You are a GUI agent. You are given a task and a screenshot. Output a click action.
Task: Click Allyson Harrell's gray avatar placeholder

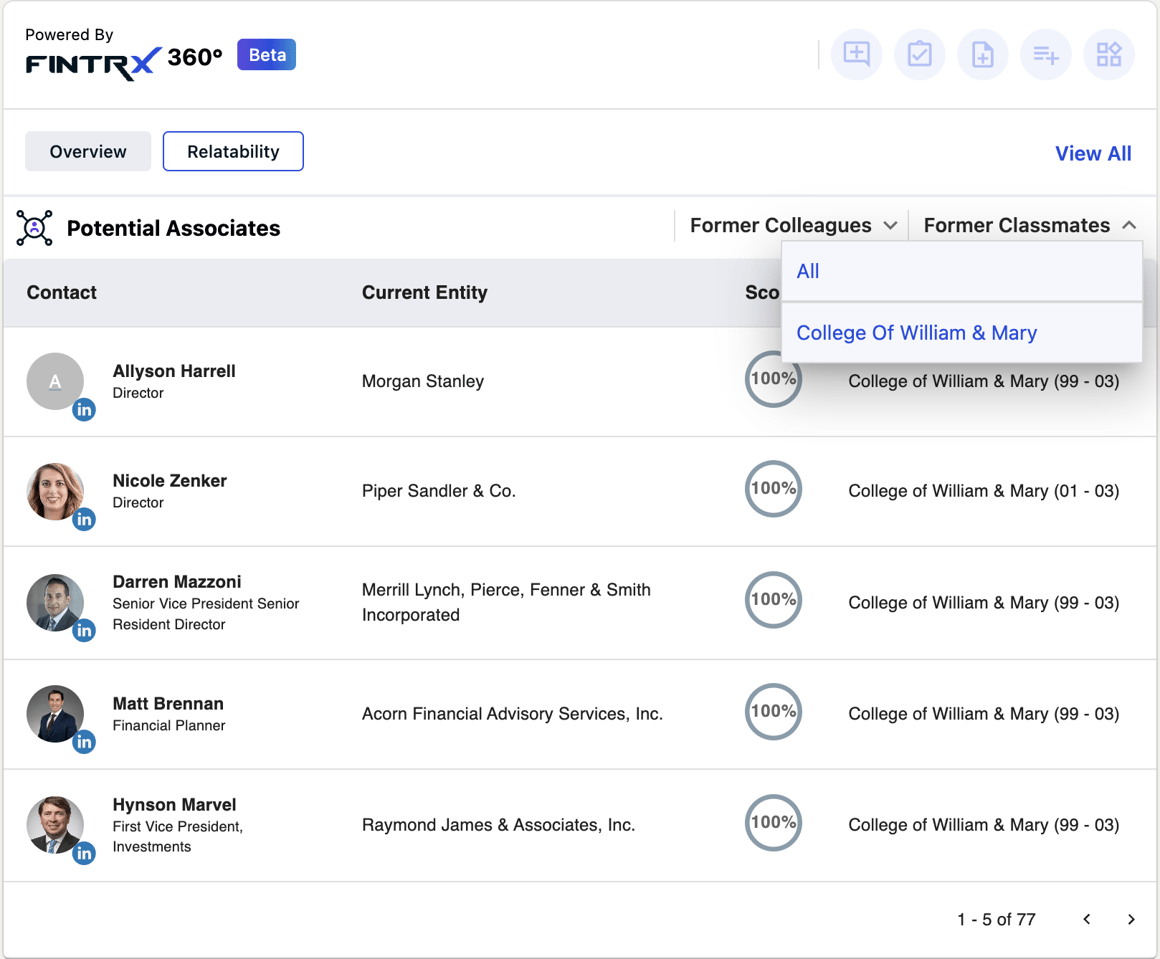pos(55,381)
